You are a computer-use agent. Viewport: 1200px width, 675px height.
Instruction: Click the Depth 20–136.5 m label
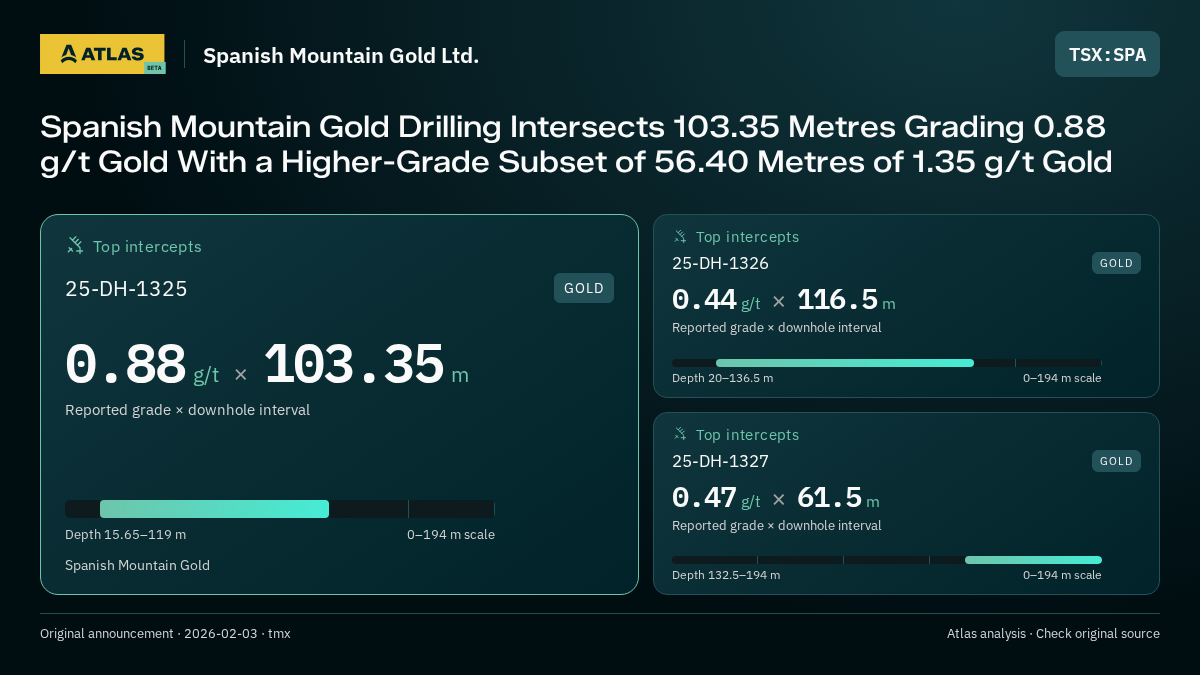pos(722,378)
